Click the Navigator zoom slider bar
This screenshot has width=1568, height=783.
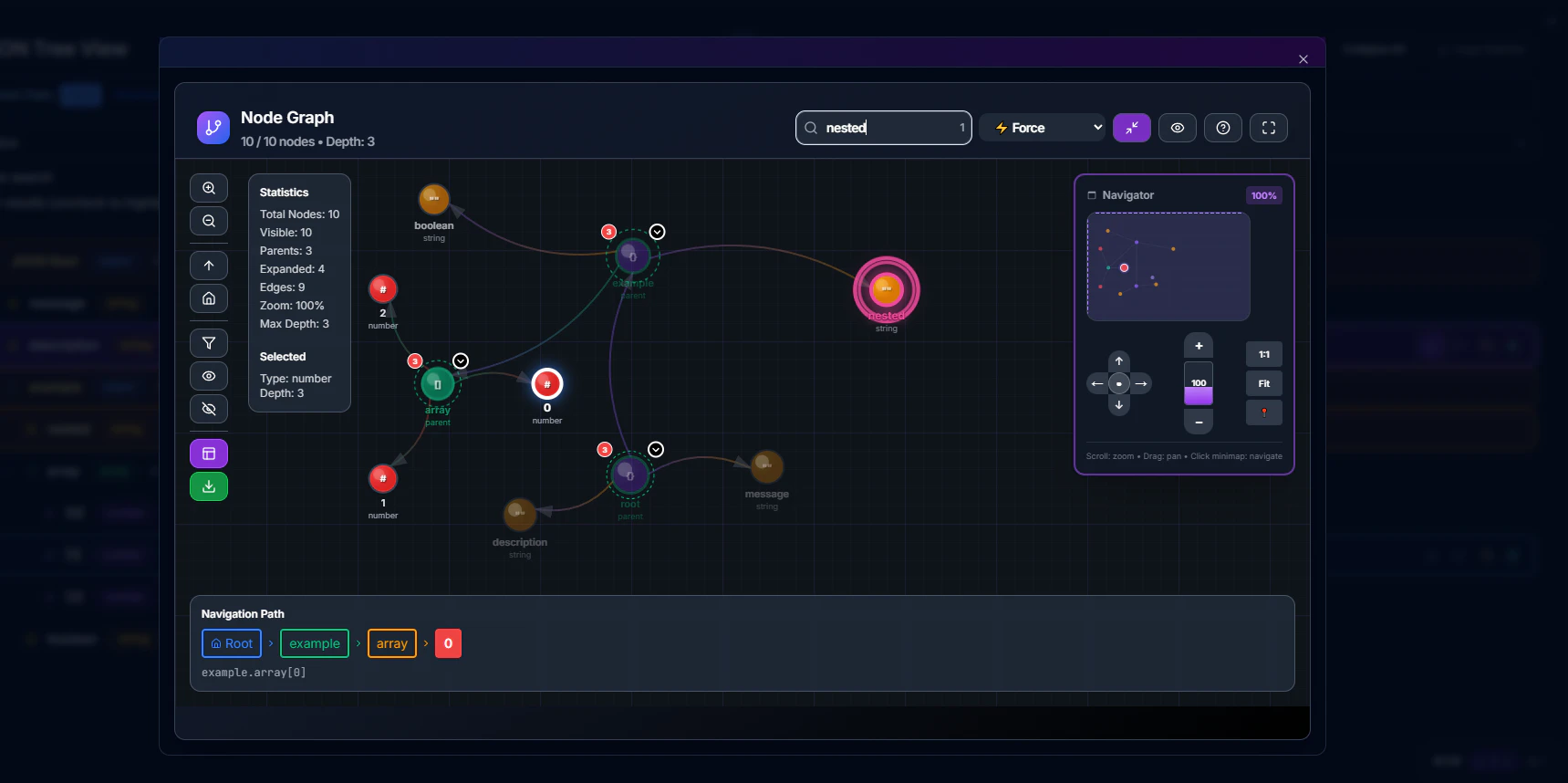(x=1199, y=383)
